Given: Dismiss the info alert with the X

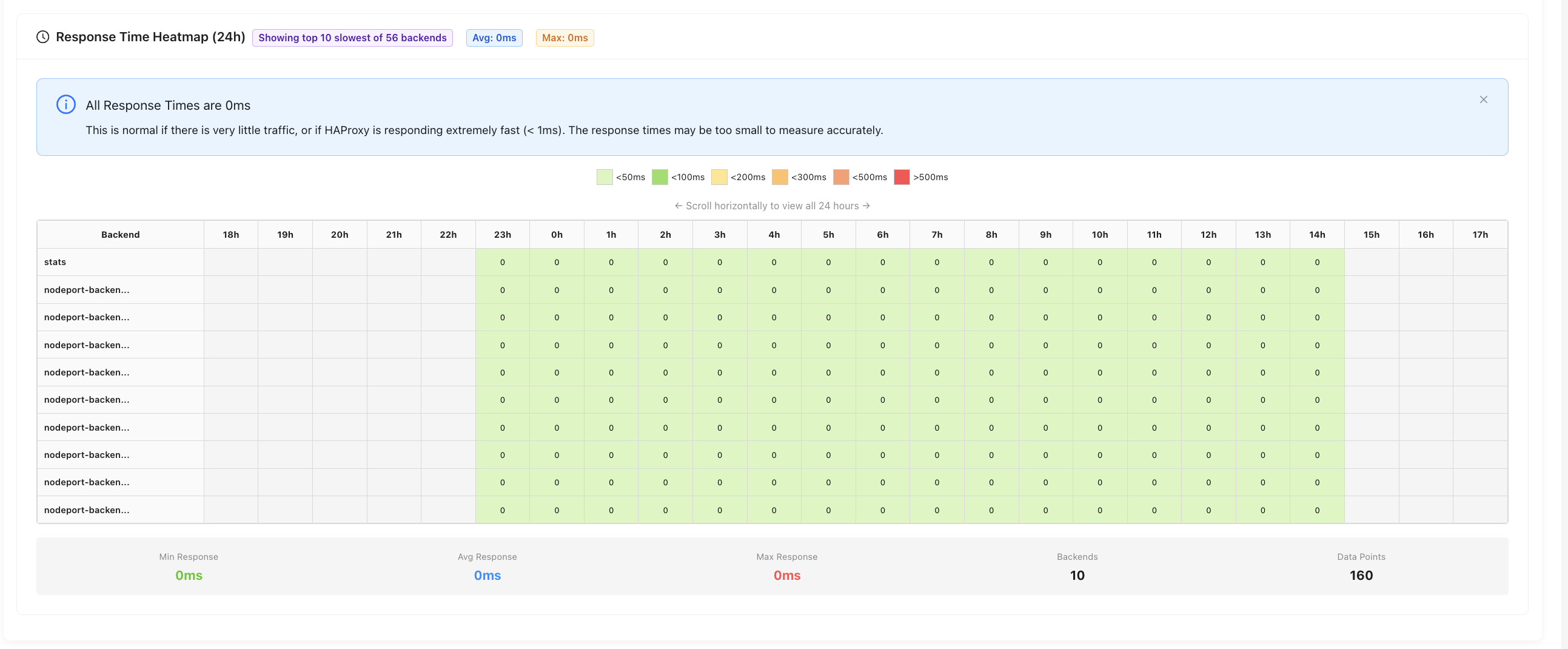Looking at the screenshot, I should tap(1483, 99).
